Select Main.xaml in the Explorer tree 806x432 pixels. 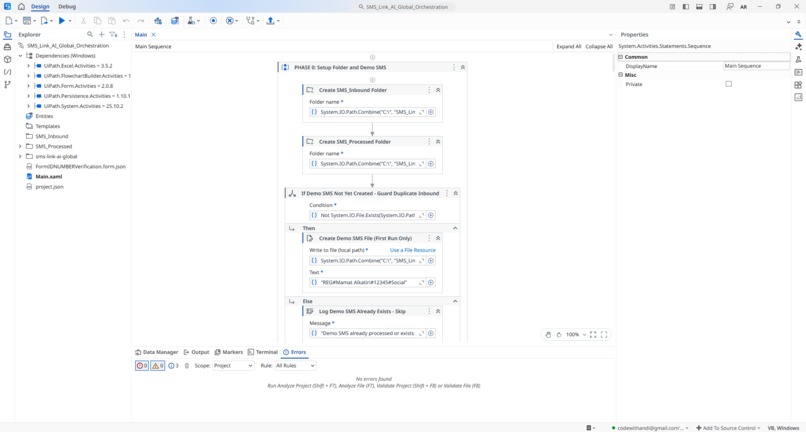click(x=49, y=176)
